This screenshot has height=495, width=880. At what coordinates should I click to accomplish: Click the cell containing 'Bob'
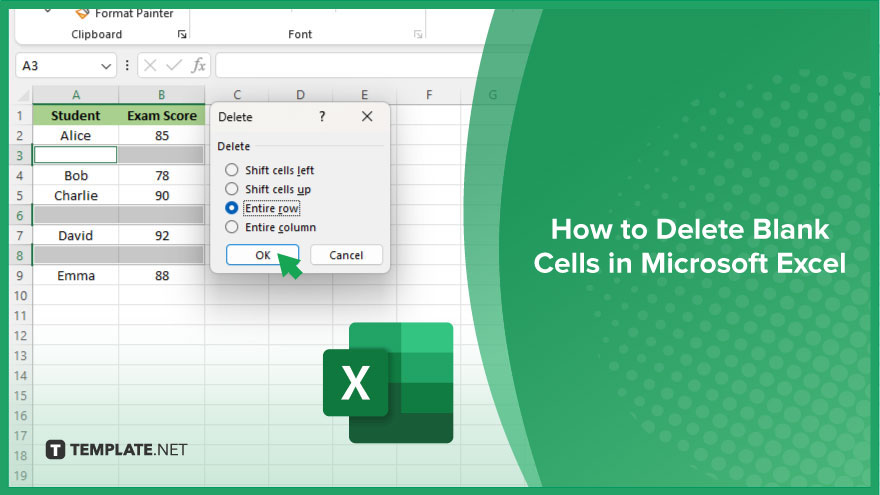point(76,176)
